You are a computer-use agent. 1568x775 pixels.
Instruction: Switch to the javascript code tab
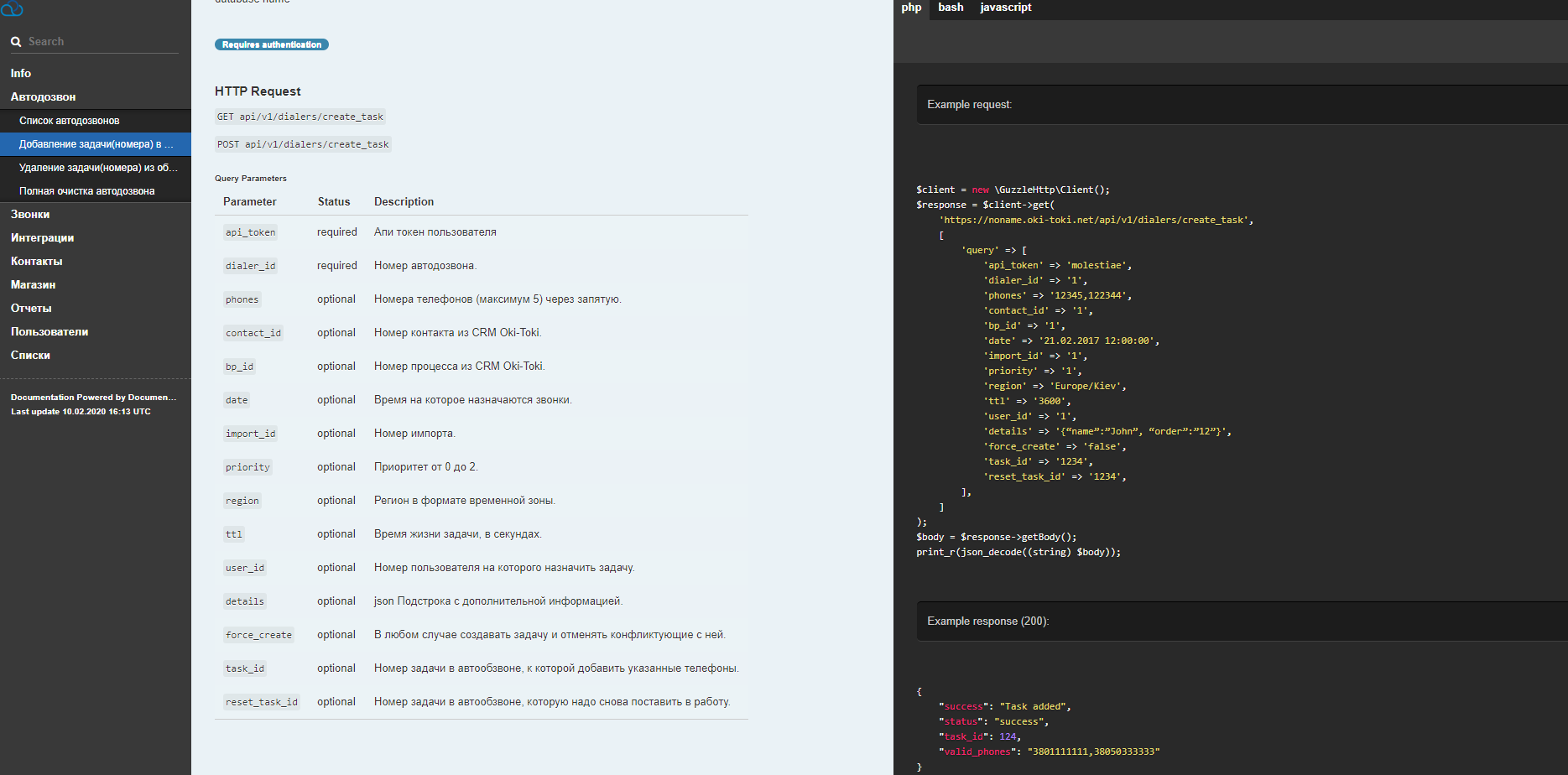click(1006, 8)
